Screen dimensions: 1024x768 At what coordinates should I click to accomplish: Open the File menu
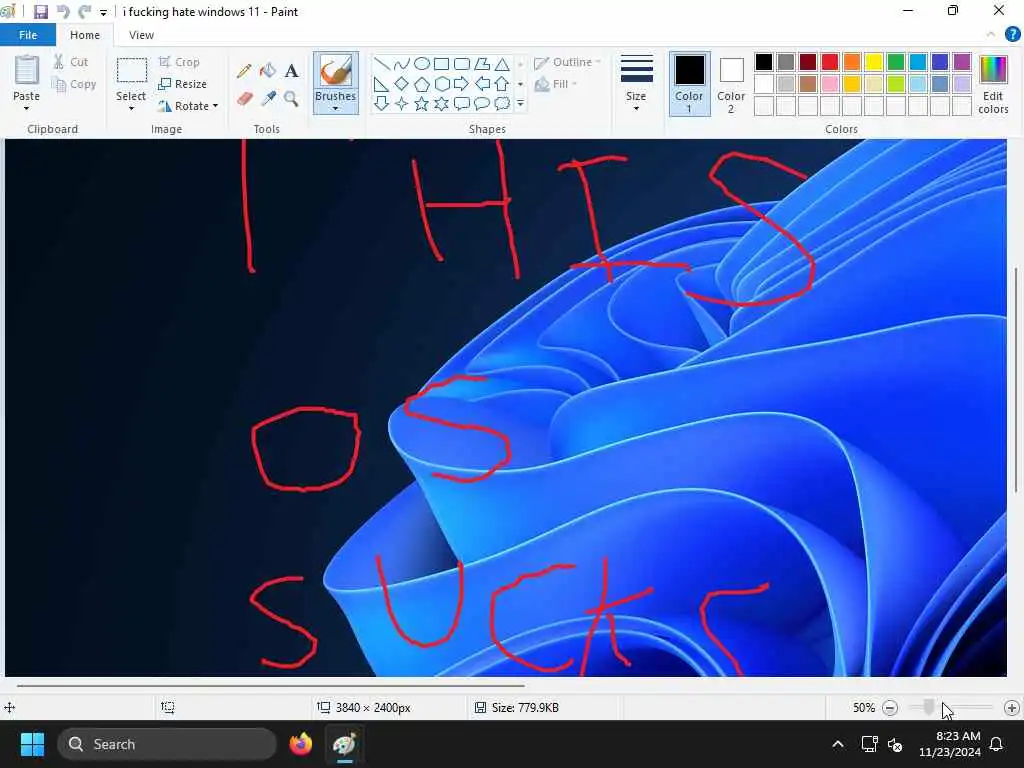[x=28, y=35]
